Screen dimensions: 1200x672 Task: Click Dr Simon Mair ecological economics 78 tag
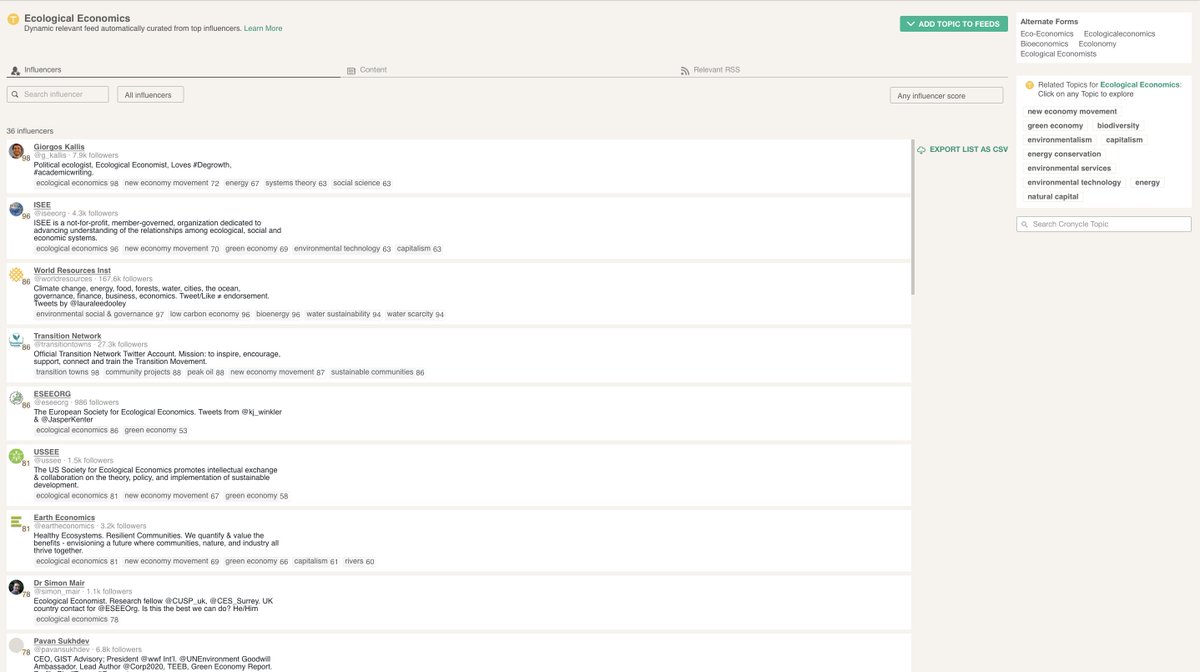[77, 619]
